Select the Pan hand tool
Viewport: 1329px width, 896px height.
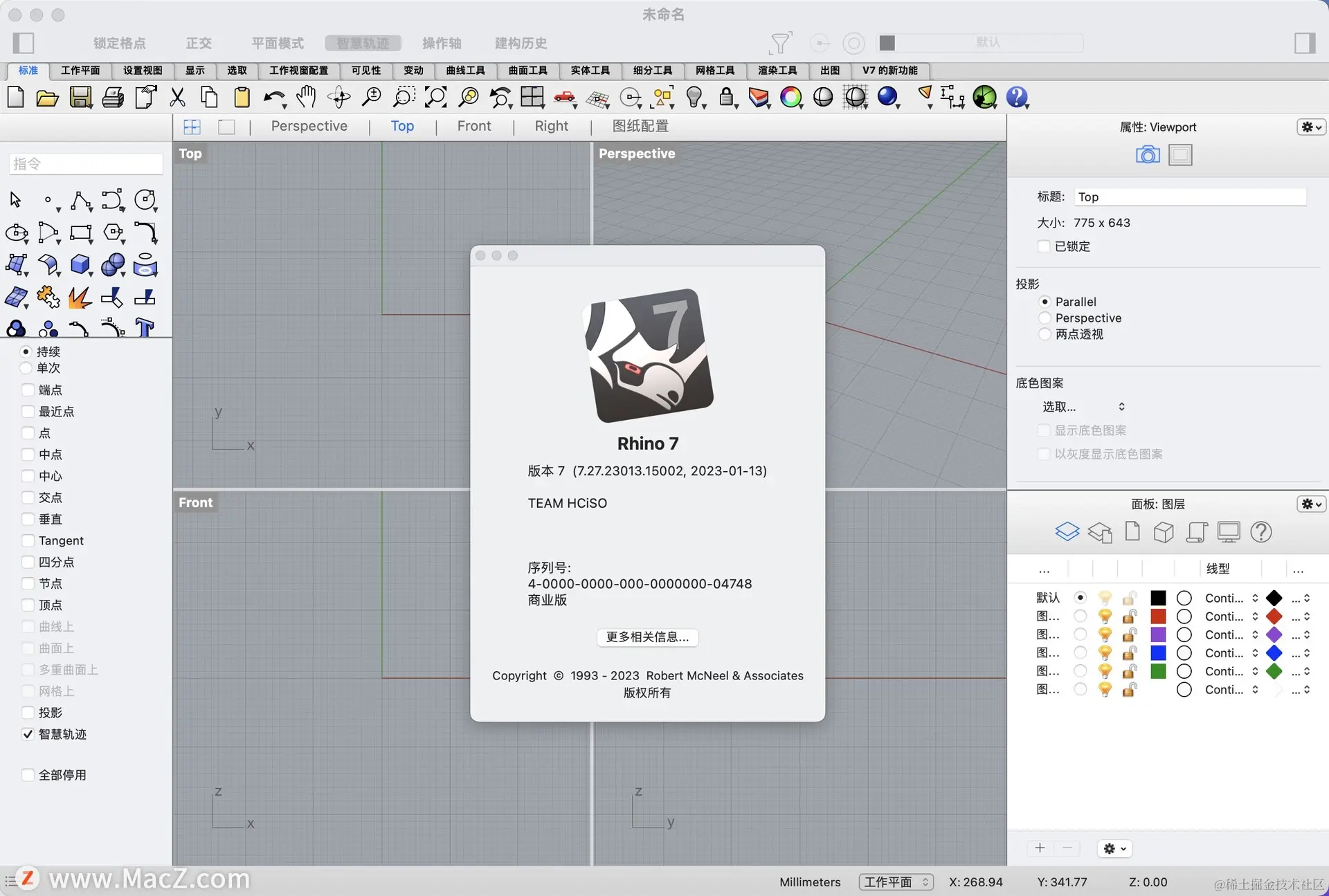(306, 98)
